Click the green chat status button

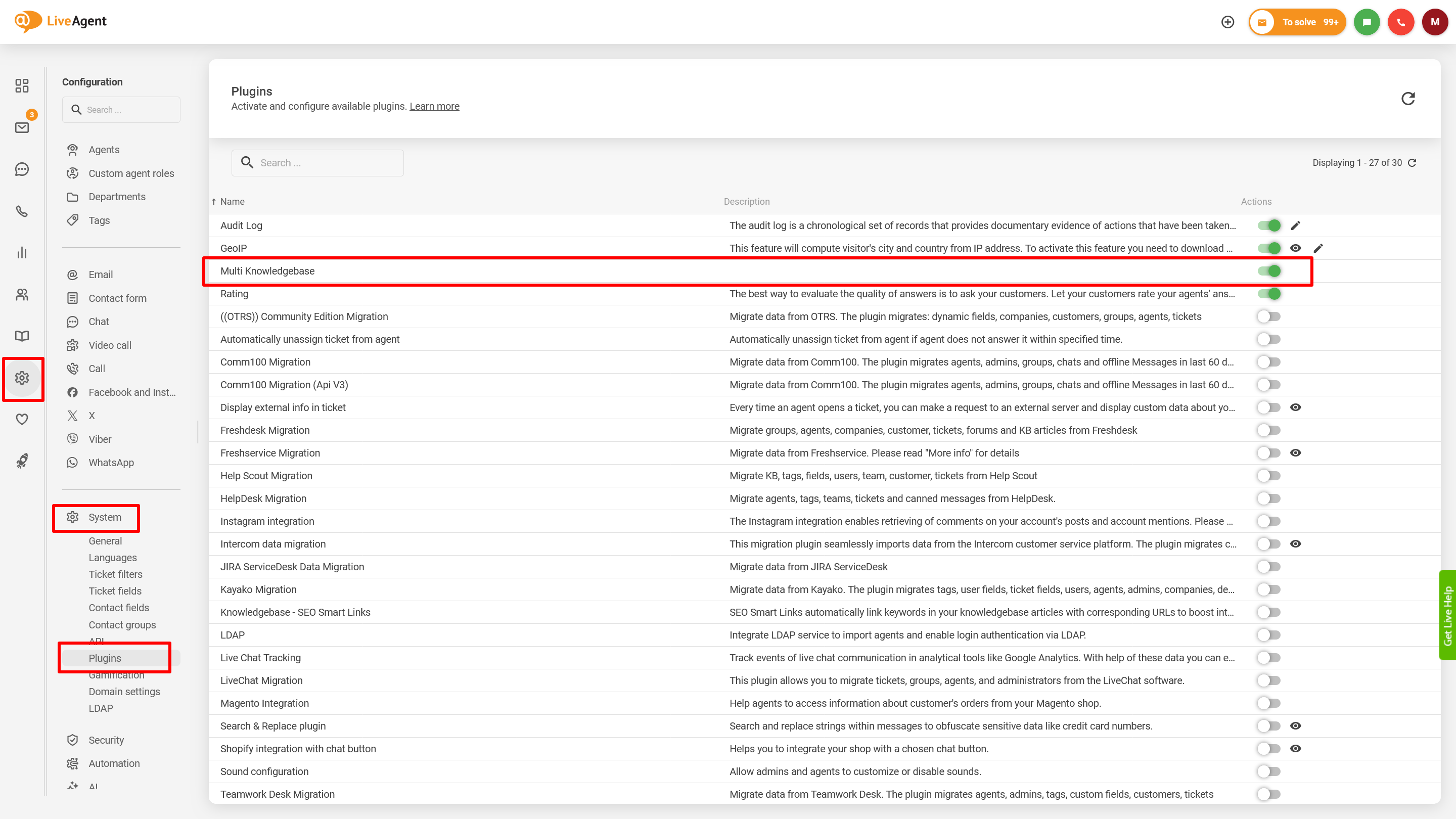(1367, 22)
